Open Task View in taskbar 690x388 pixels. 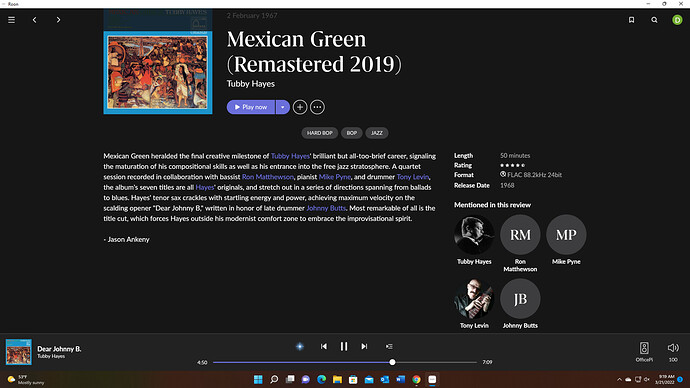pyautogui.click(x=290, y=380)
